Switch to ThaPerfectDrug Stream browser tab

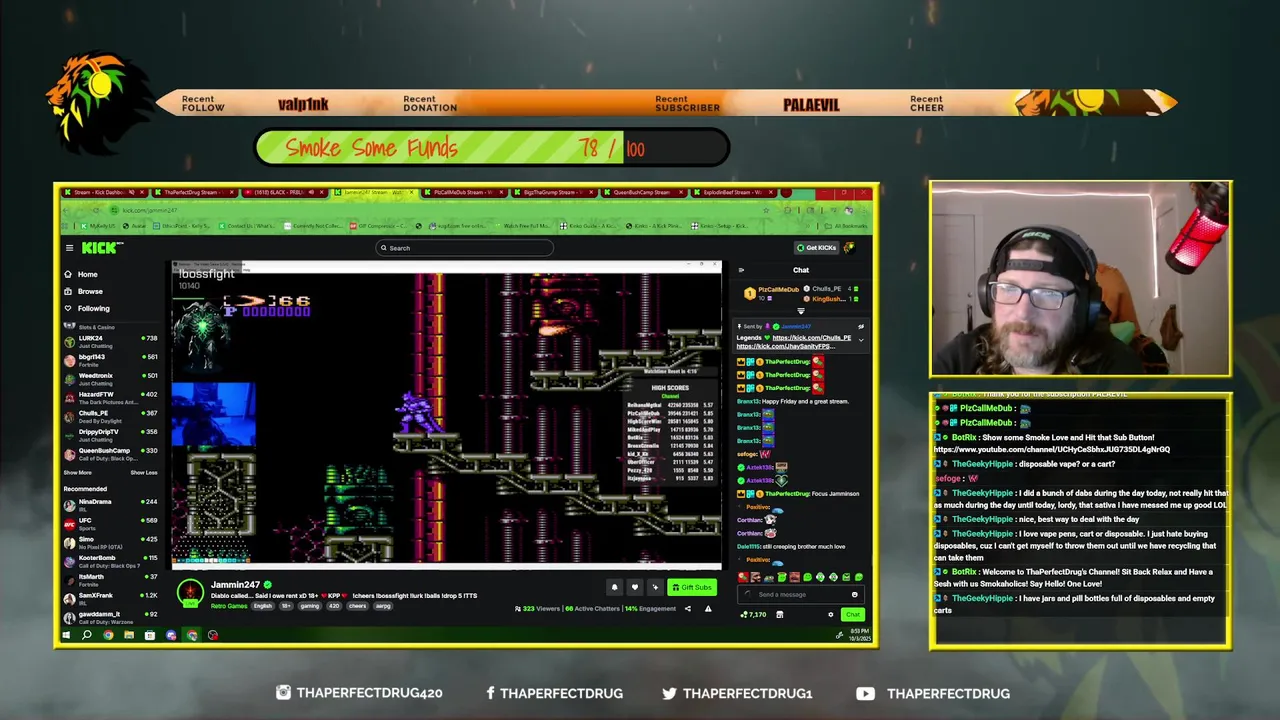point(193,192)
